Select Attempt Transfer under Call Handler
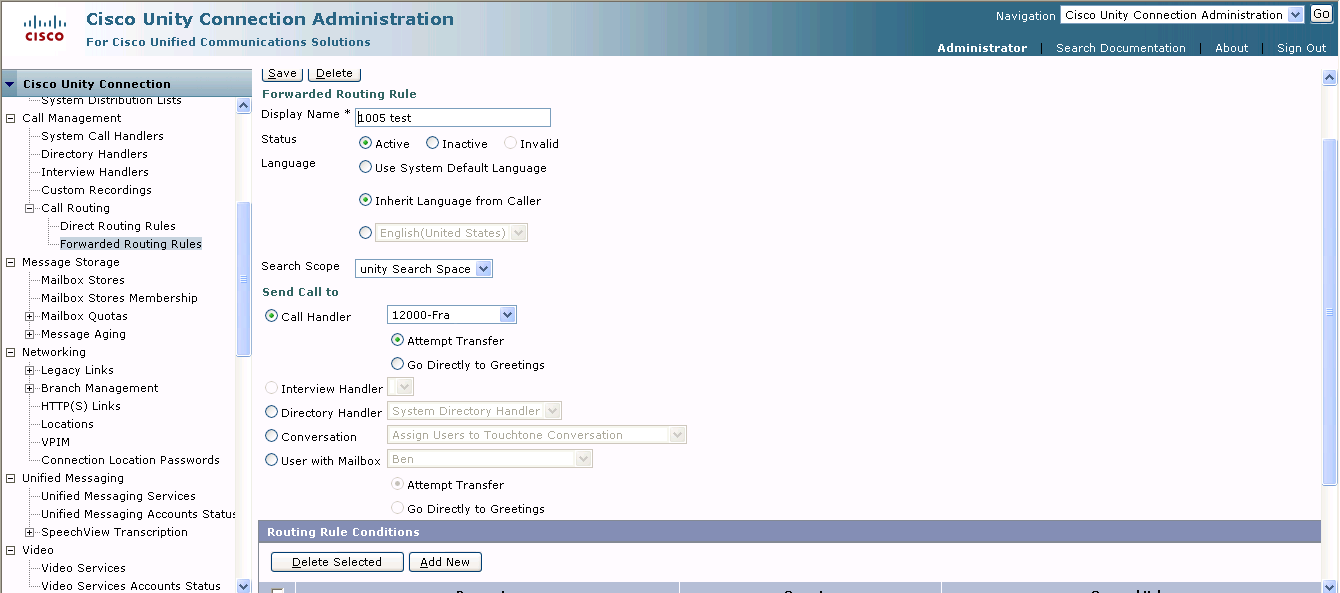This screenshot has height=593, width=1340. 397,340
